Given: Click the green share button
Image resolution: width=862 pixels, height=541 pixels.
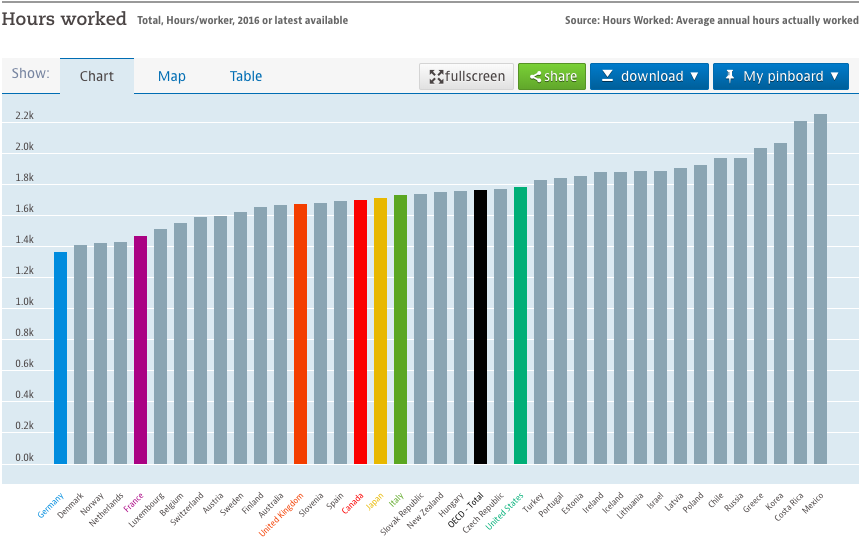Looking at the screenshot, I should pyautogui.click(x=552, y=77).
